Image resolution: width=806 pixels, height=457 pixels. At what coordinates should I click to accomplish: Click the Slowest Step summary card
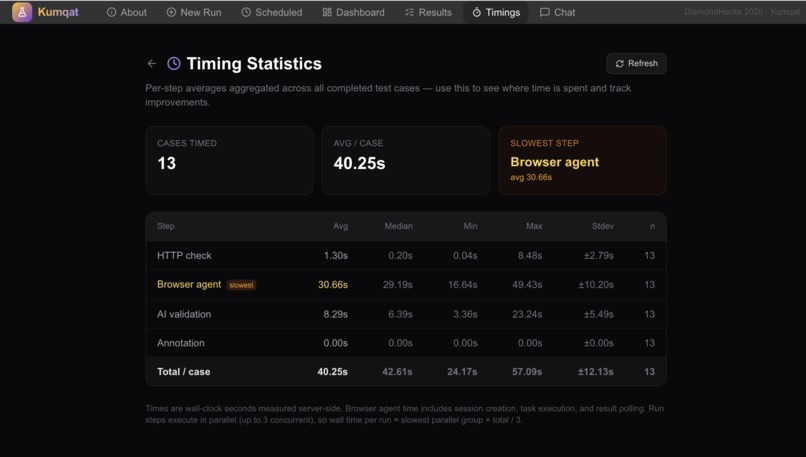[x=582, y=160]
